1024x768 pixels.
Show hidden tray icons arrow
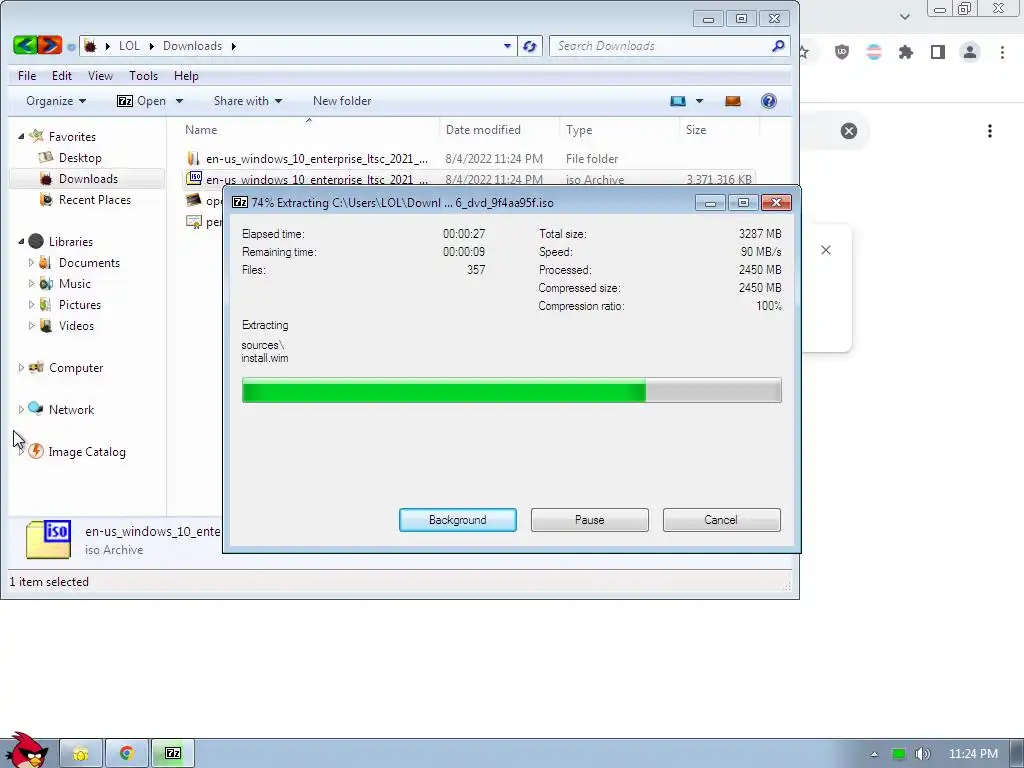[x=874, y=754]
